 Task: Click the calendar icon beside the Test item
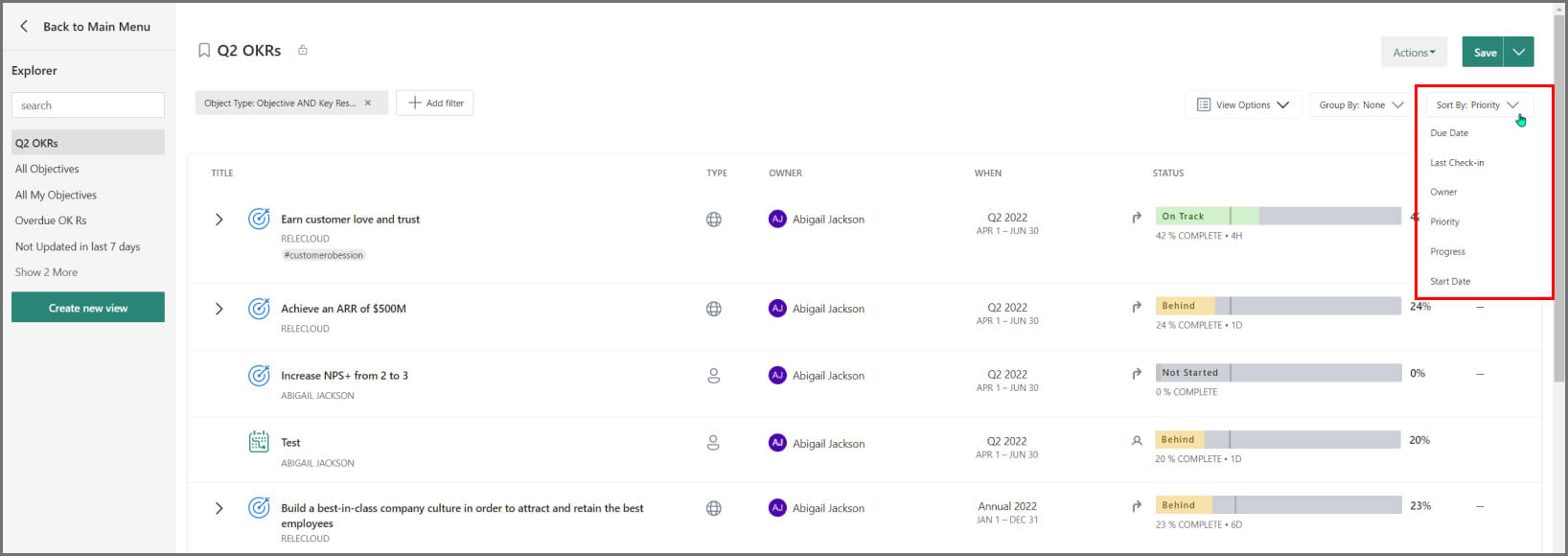pos(259,442)
